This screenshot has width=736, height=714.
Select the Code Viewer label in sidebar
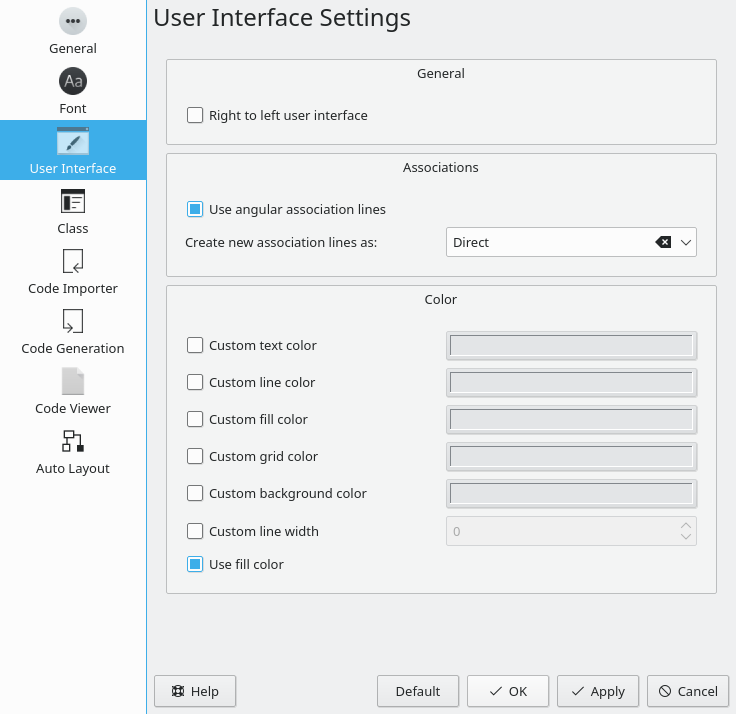click(x=73, y=408)
